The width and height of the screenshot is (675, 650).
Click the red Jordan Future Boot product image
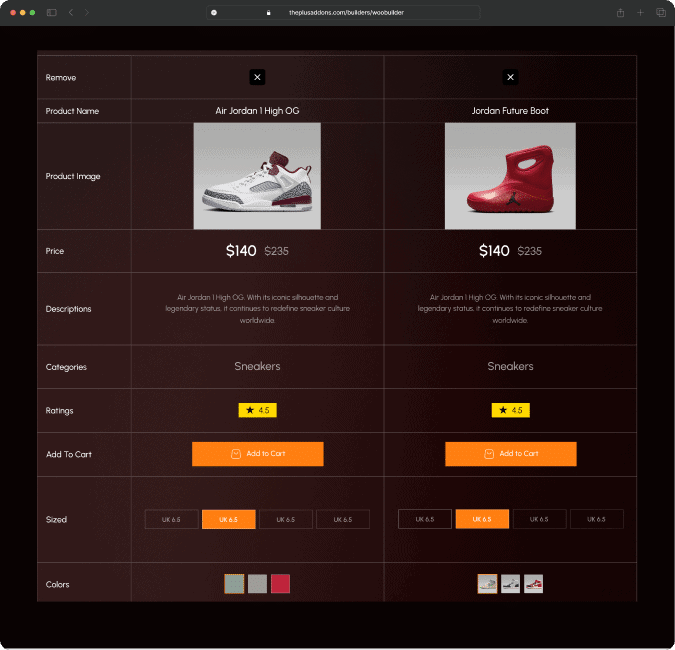tap(510, 176)
